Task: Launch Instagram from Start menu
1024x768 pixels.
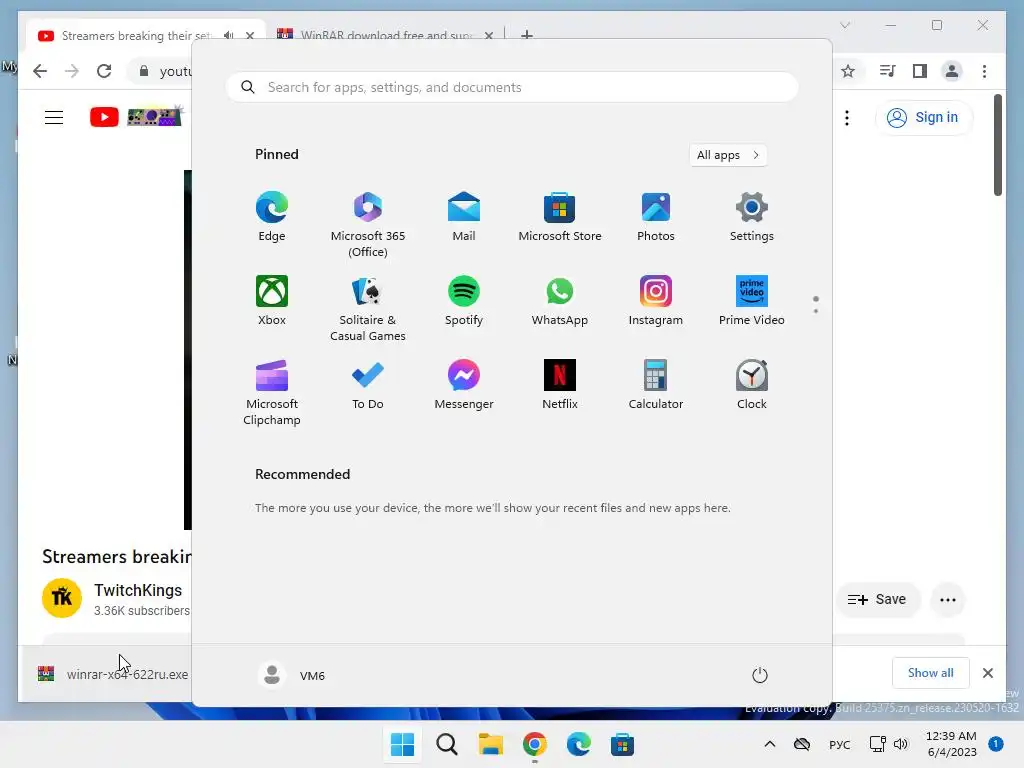Action: pos(656,301)
